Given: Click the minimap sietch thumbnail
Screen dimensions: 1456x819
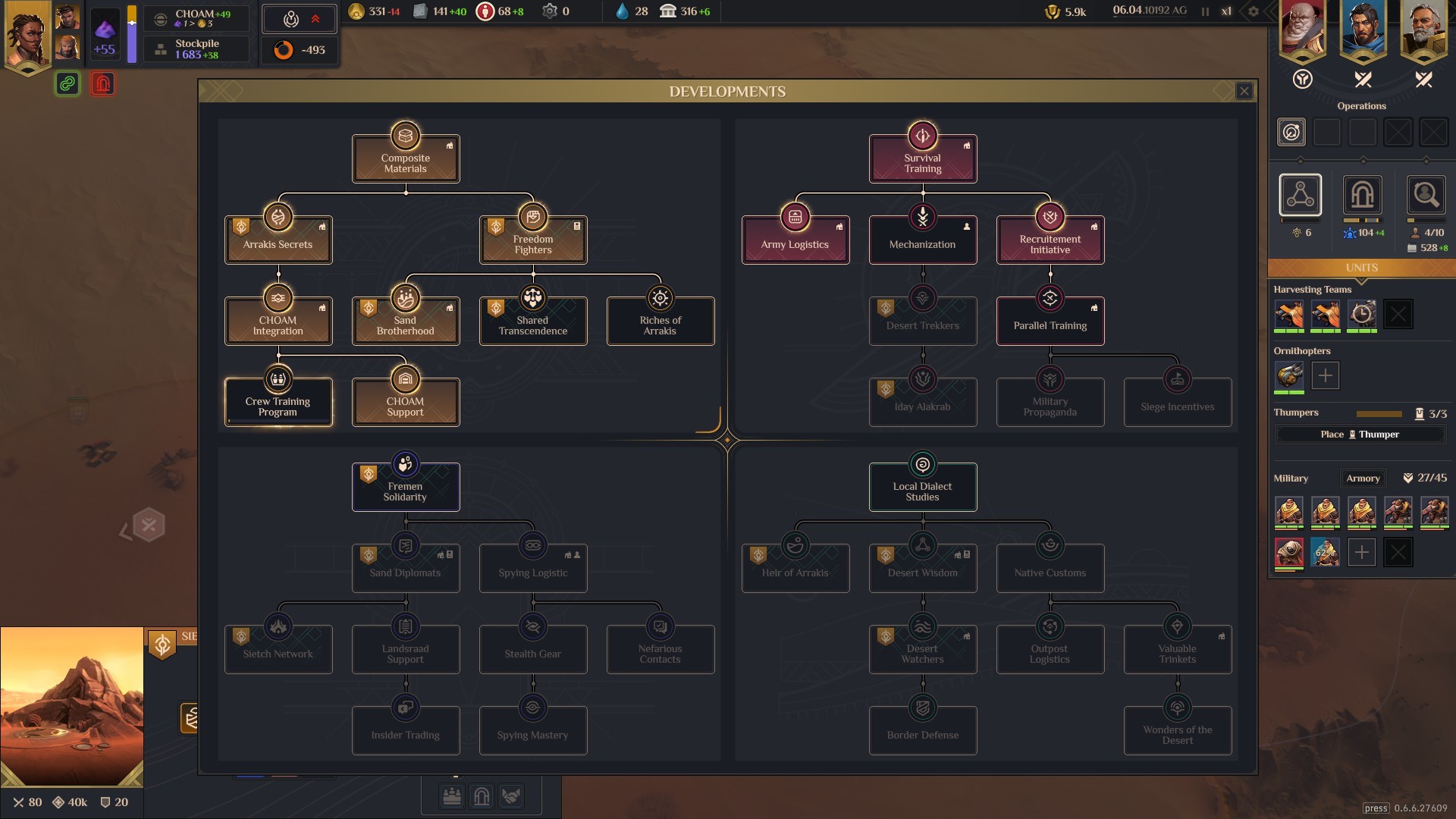Looking at the screenshot, I should [72, 706].
